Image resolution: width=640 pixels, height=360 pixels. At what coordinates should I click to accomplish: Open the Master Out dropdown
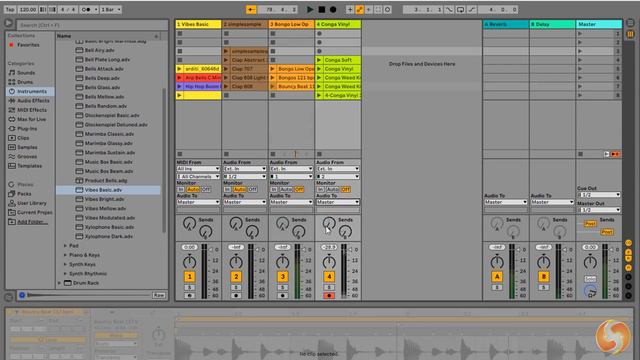[x=599, y=210]
